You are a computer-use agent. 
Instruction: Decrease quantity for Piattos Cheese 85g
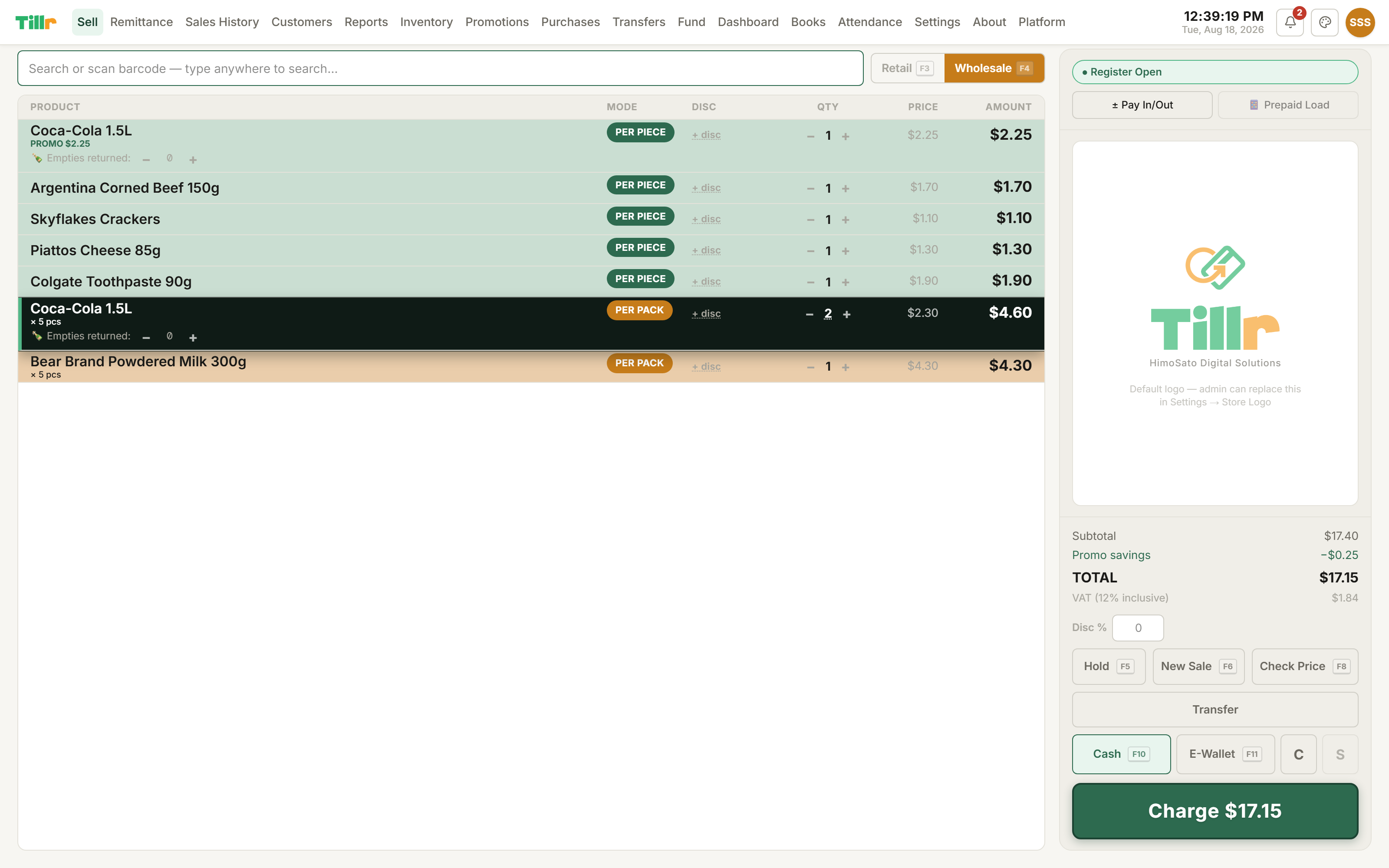[x=810, y=251]
